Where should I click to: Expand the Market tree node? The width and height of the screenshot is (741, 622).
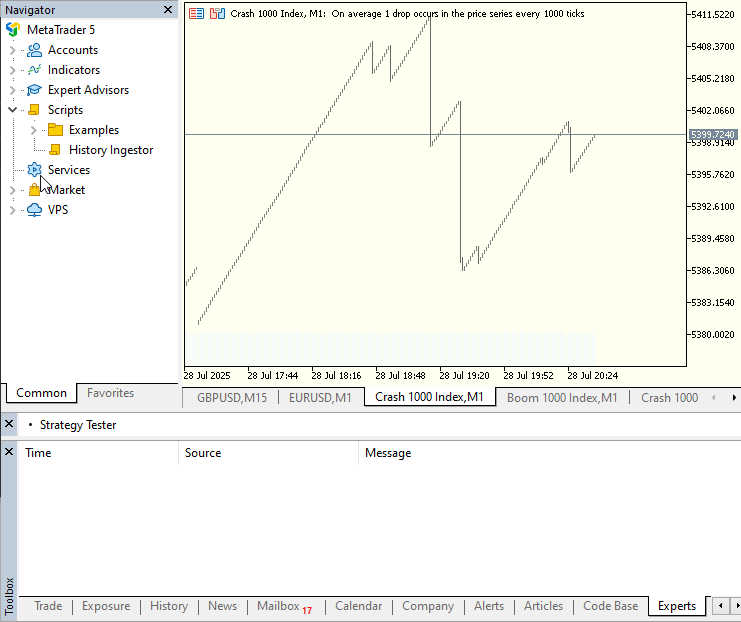(x=13, y=190)
